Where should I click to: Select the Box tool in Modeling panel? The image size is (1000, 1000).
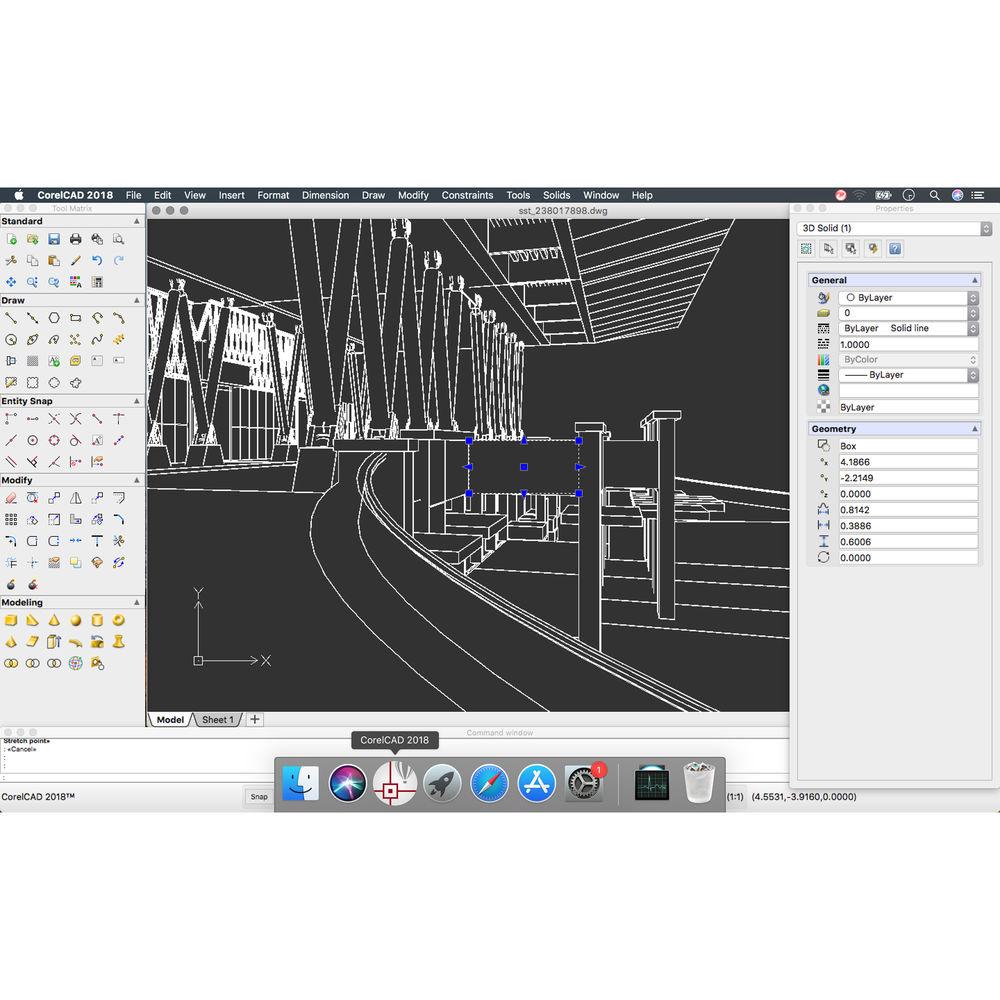coord(12,620)
